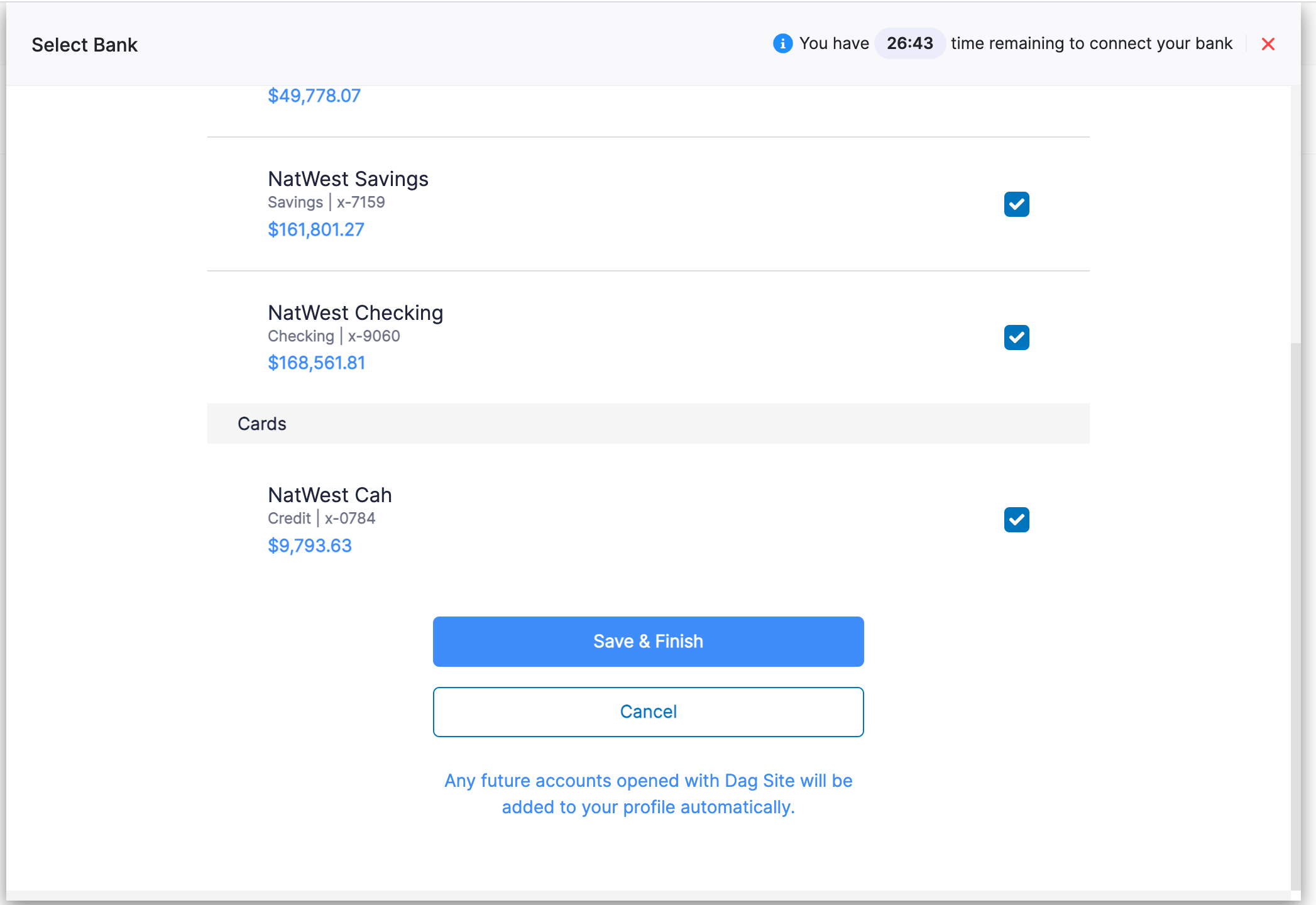Select the $161,801.27 savings balance
The width and height of the screenshot is (1316, 905).
(315, 229)
